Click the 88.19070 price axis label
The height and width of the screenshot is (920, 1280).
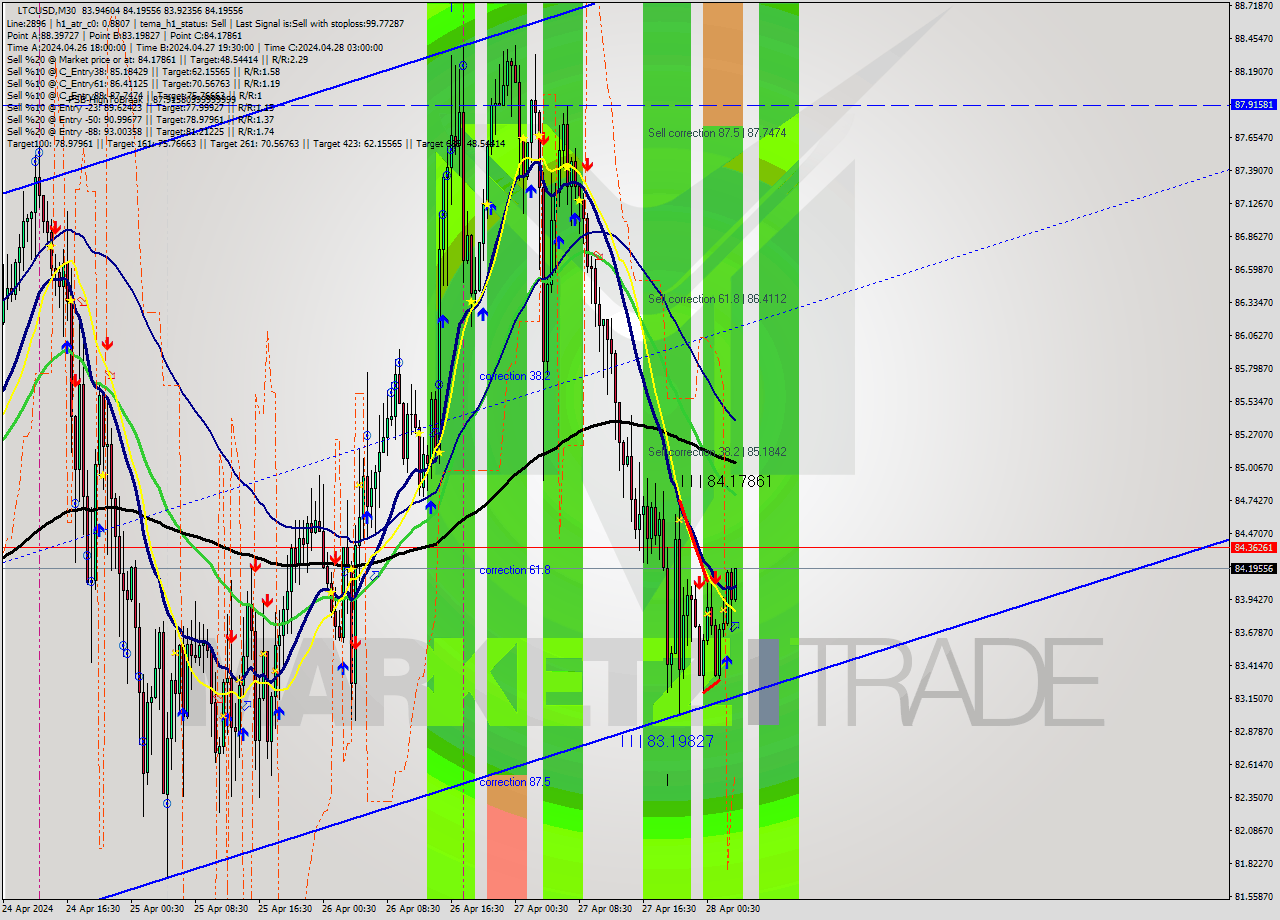pyautogui.click(x=1253, y=71)
